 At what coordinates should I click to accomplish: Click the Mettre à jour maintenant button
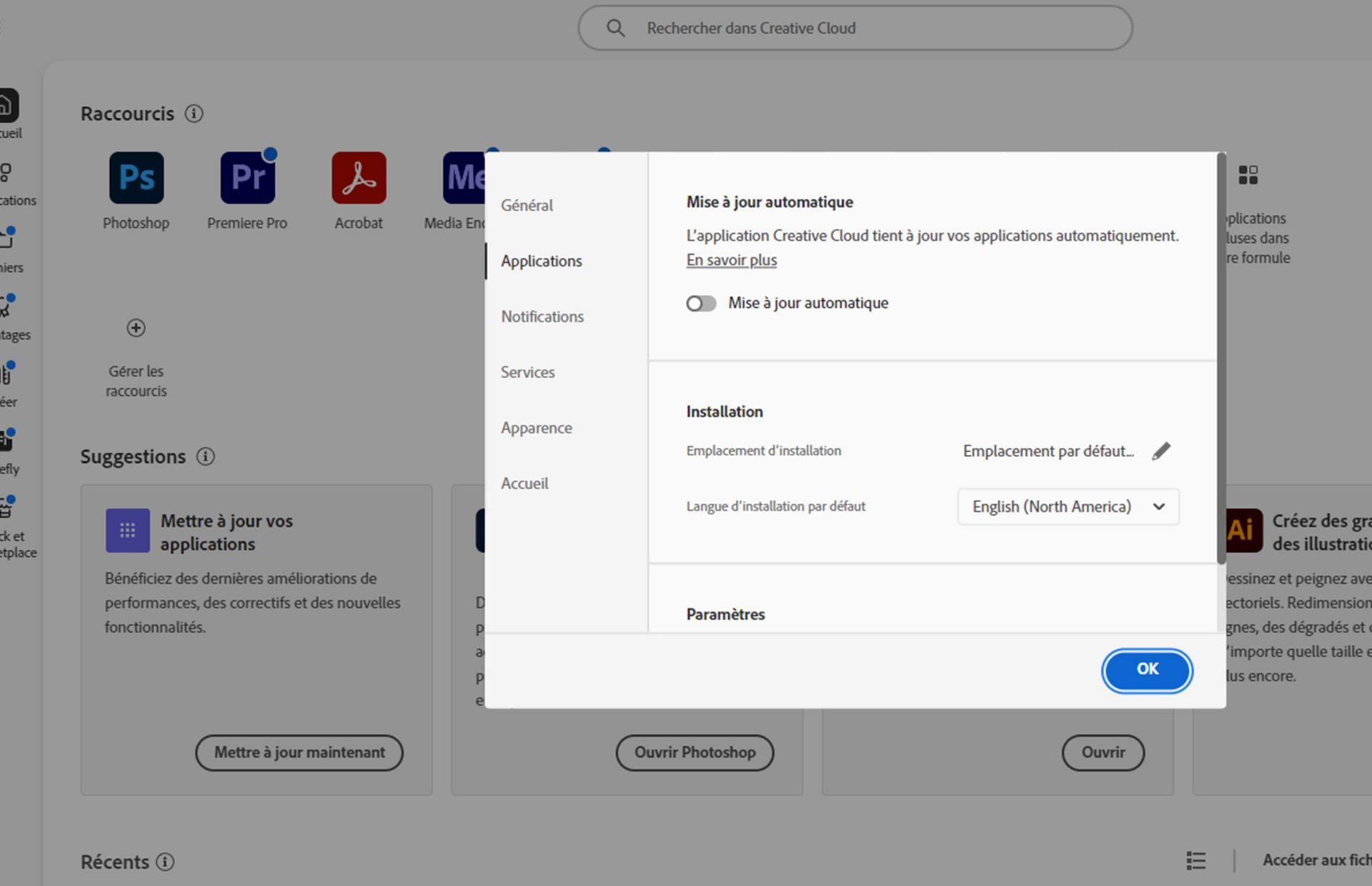tap(299, 752)
